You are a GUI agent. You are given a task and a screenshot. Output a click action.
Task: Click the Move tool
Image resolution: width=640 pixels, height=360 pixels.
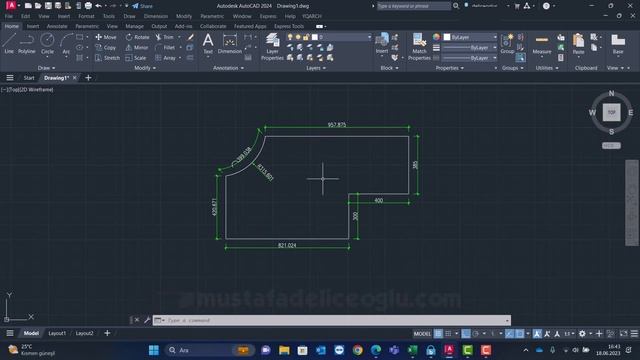(x=106, y=37)
